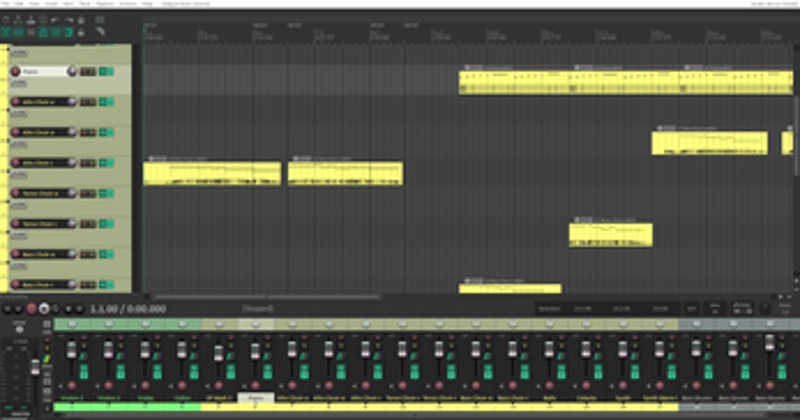The width and height of the screenshot is (800, 420).
Task: Arm the Piano mixer strip for recording
Action: click(255, 386)
